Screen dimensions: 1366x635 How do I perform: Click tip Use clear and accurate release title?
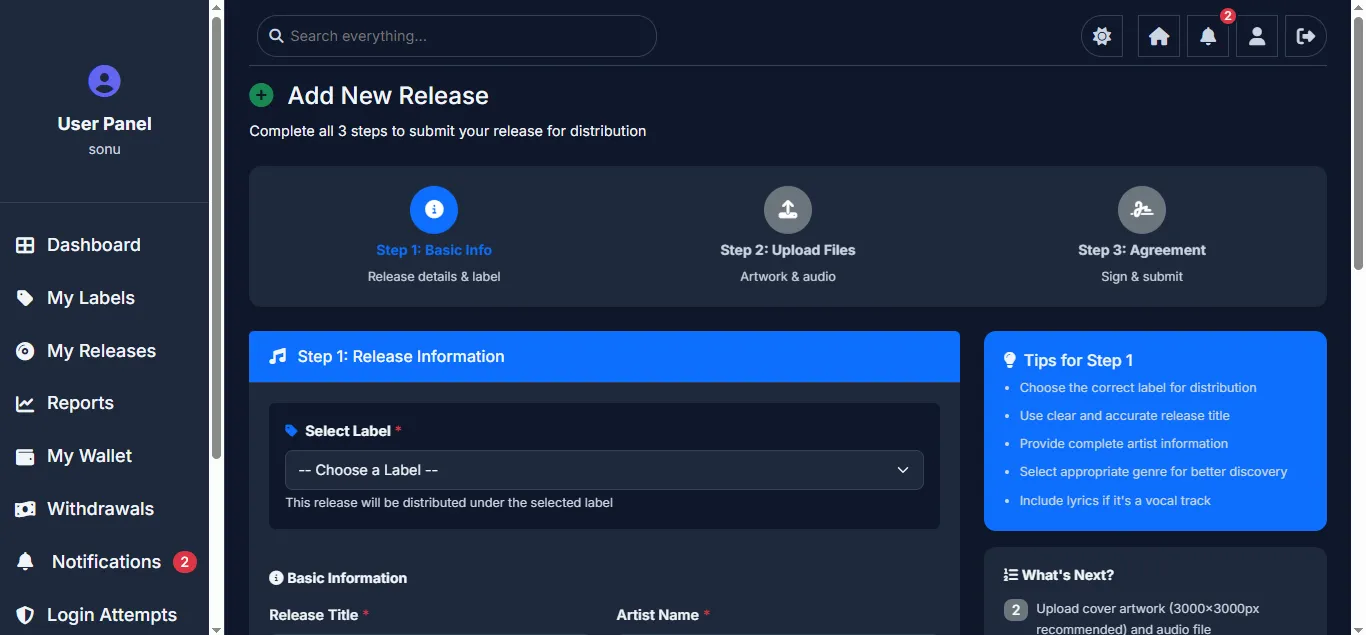coord(1125,416)
